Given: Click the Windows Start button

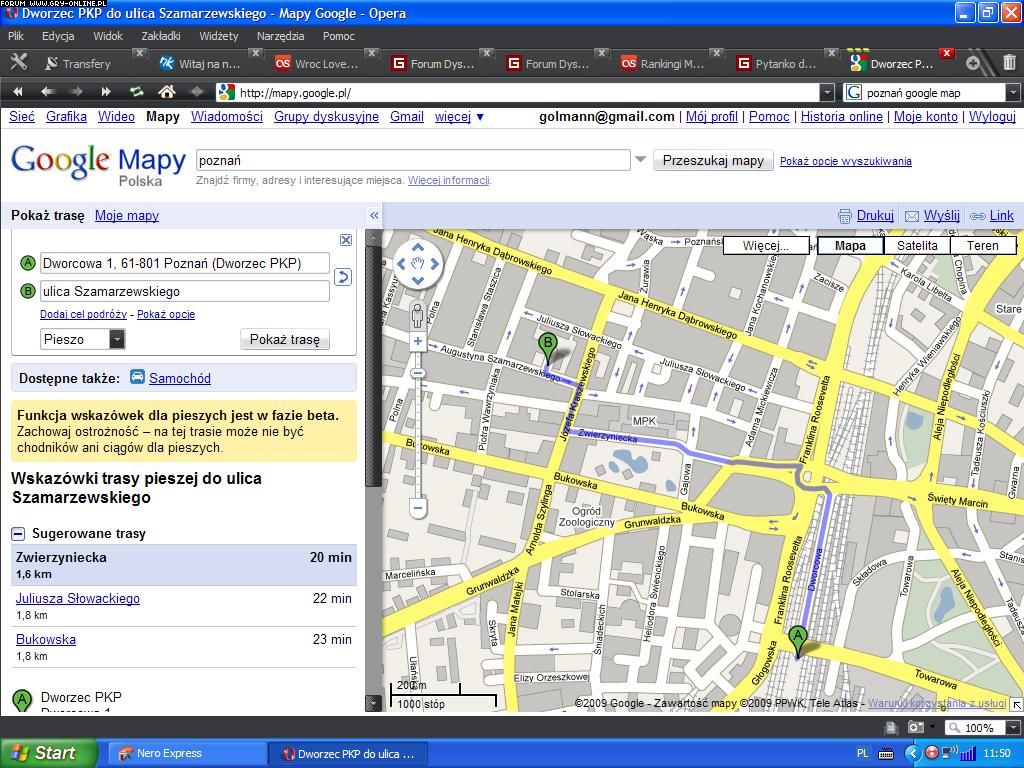Looking at the screenshot, I should (48, 753).
